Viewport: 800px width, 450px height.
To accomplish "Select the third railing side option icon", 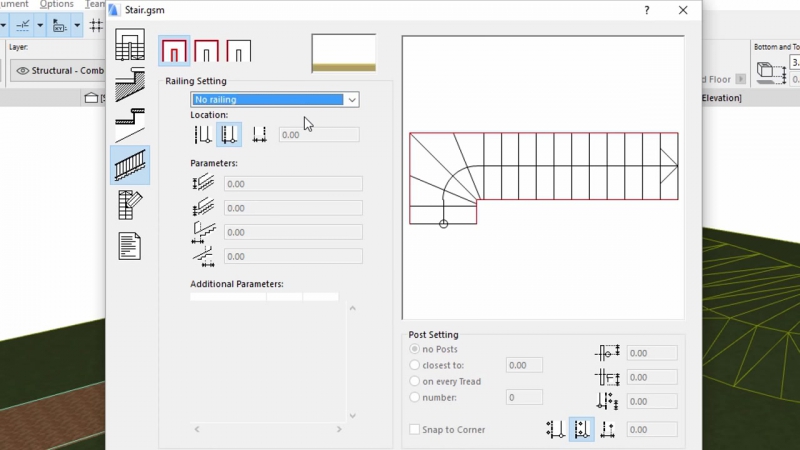I will click(x=238, y=51).
